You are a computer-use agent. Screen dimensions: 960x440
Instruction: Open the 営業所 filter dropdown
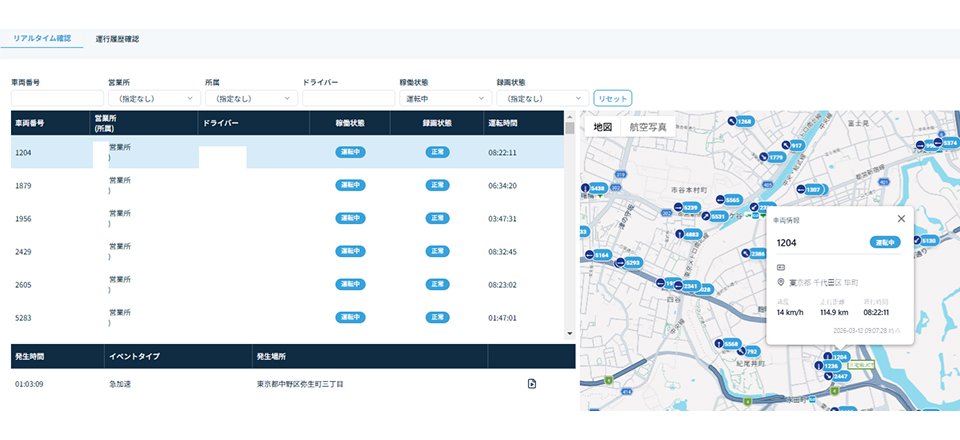tap(150, 98)
